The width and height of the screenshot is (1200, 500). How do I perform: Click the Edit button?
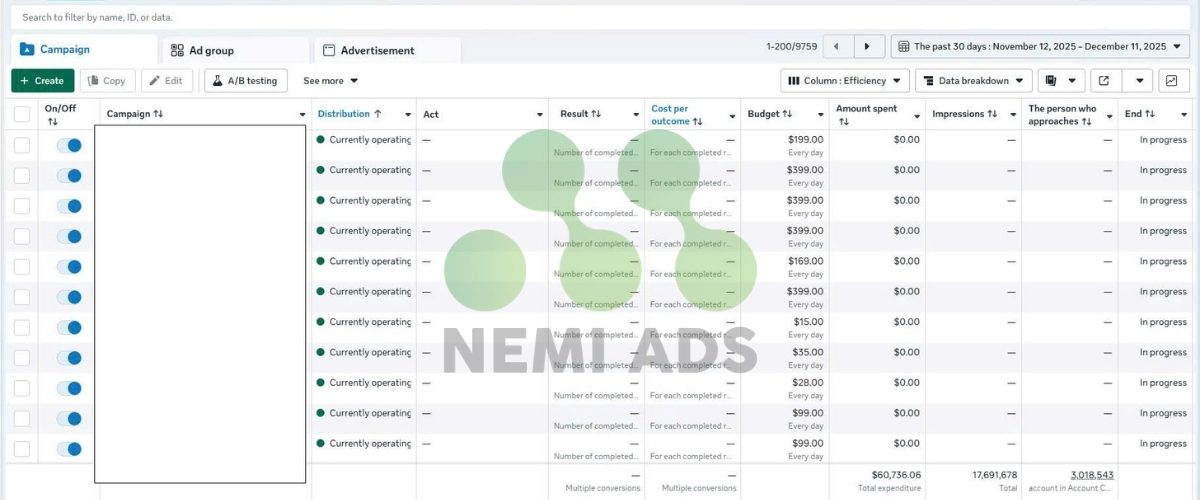(x=167, y=81)
